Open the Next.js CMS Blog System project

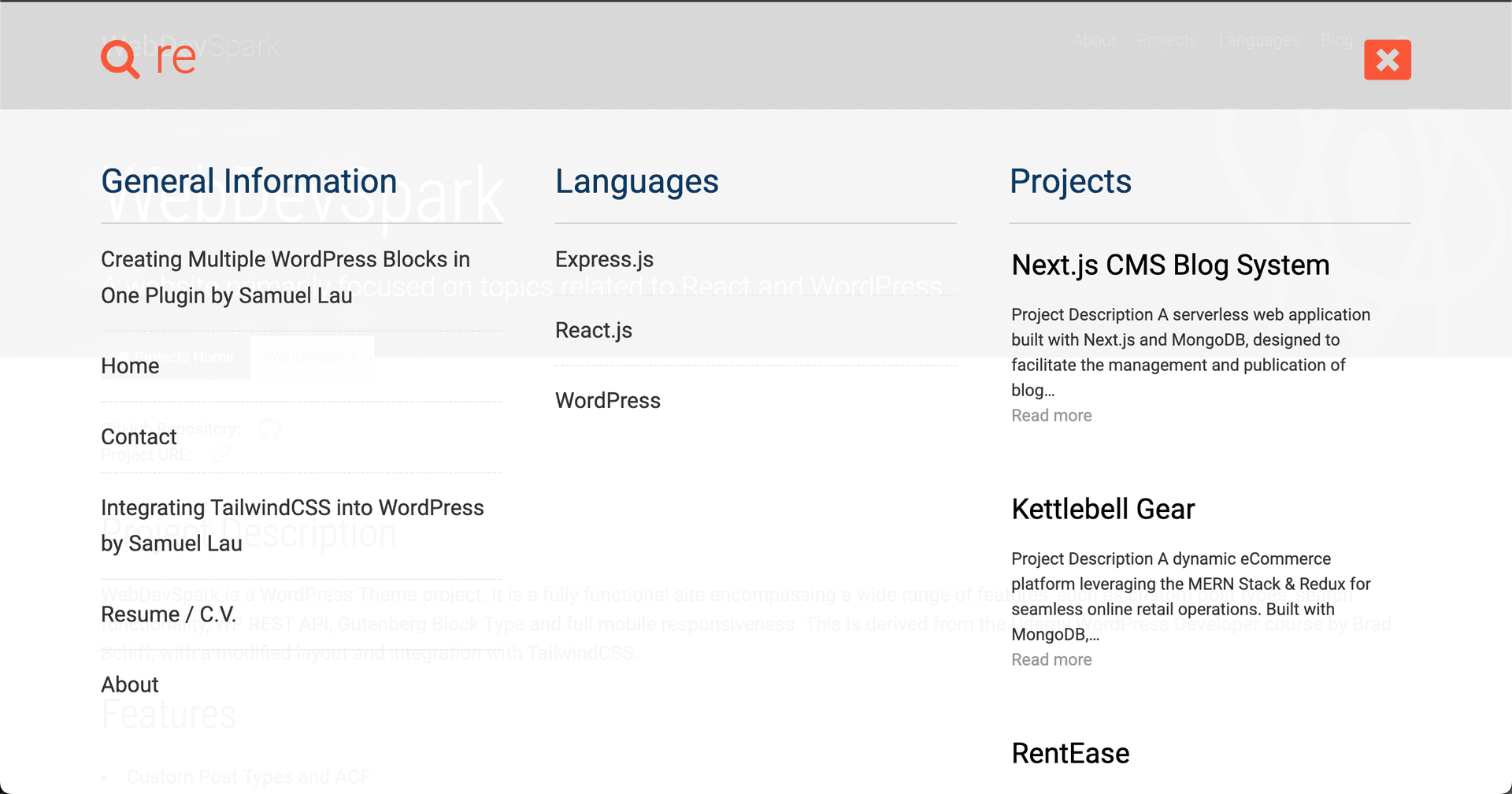(1170, 265)
